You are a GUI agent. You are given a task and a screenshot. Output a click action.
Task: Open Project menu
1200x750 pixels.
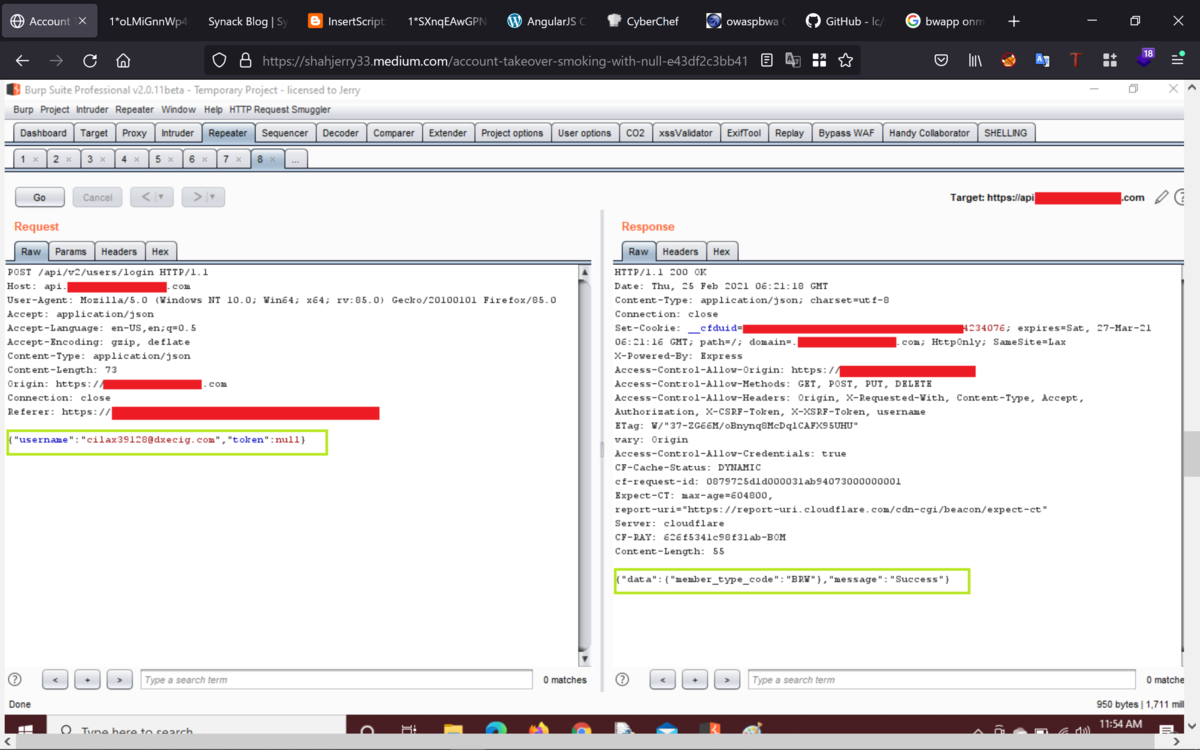(x=55, y=110)
